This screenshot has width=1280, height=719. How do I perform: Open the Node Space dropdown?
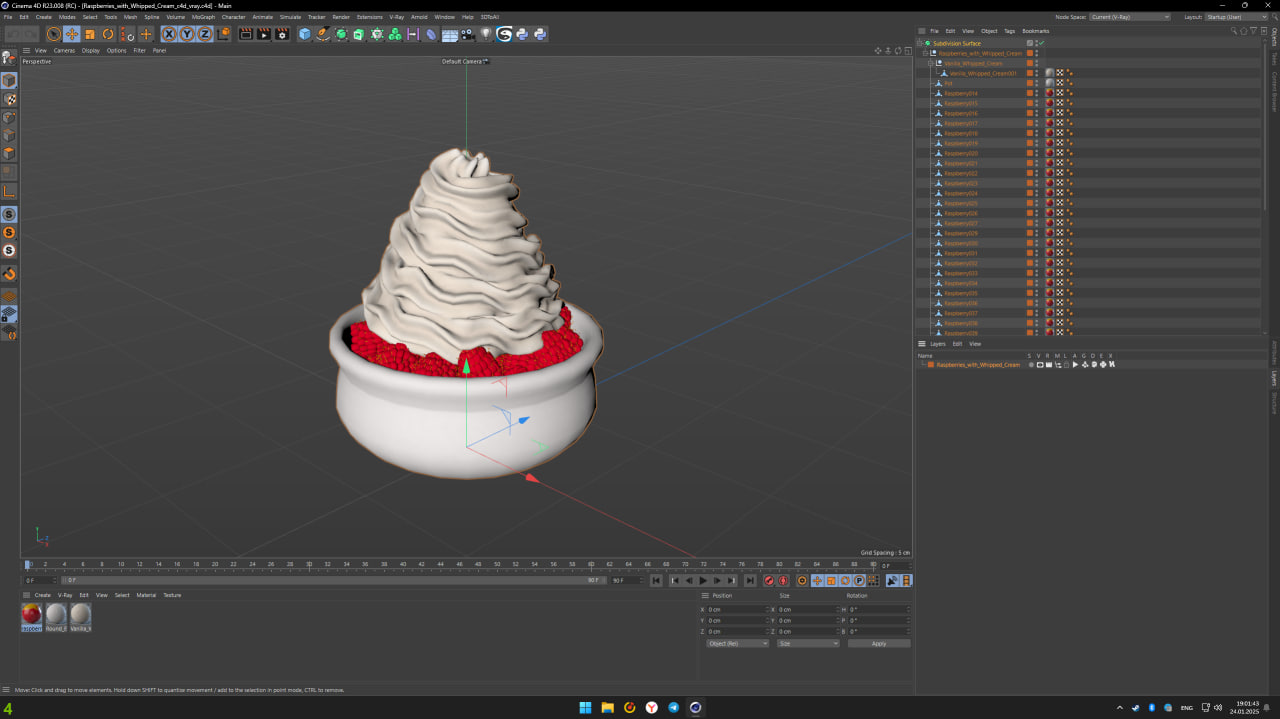pos(1129,17)
